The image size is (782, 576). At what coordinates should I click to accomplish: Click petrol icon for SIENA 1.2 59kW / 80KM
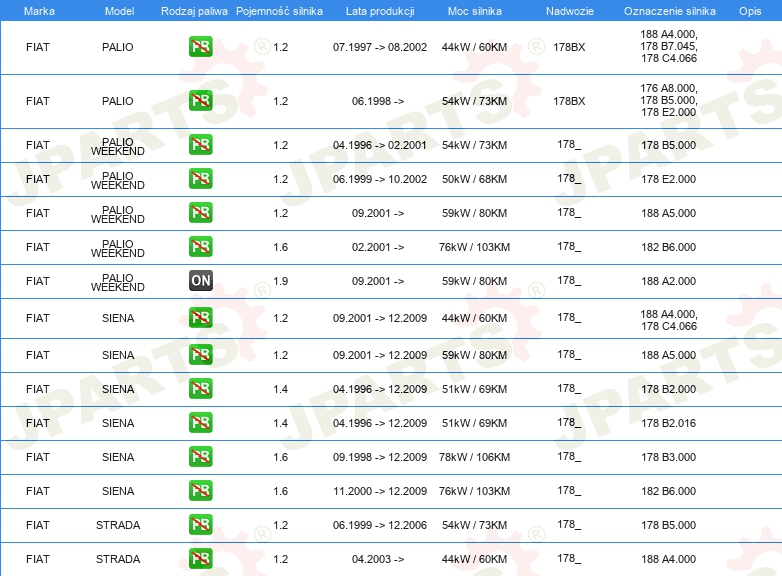200,355
